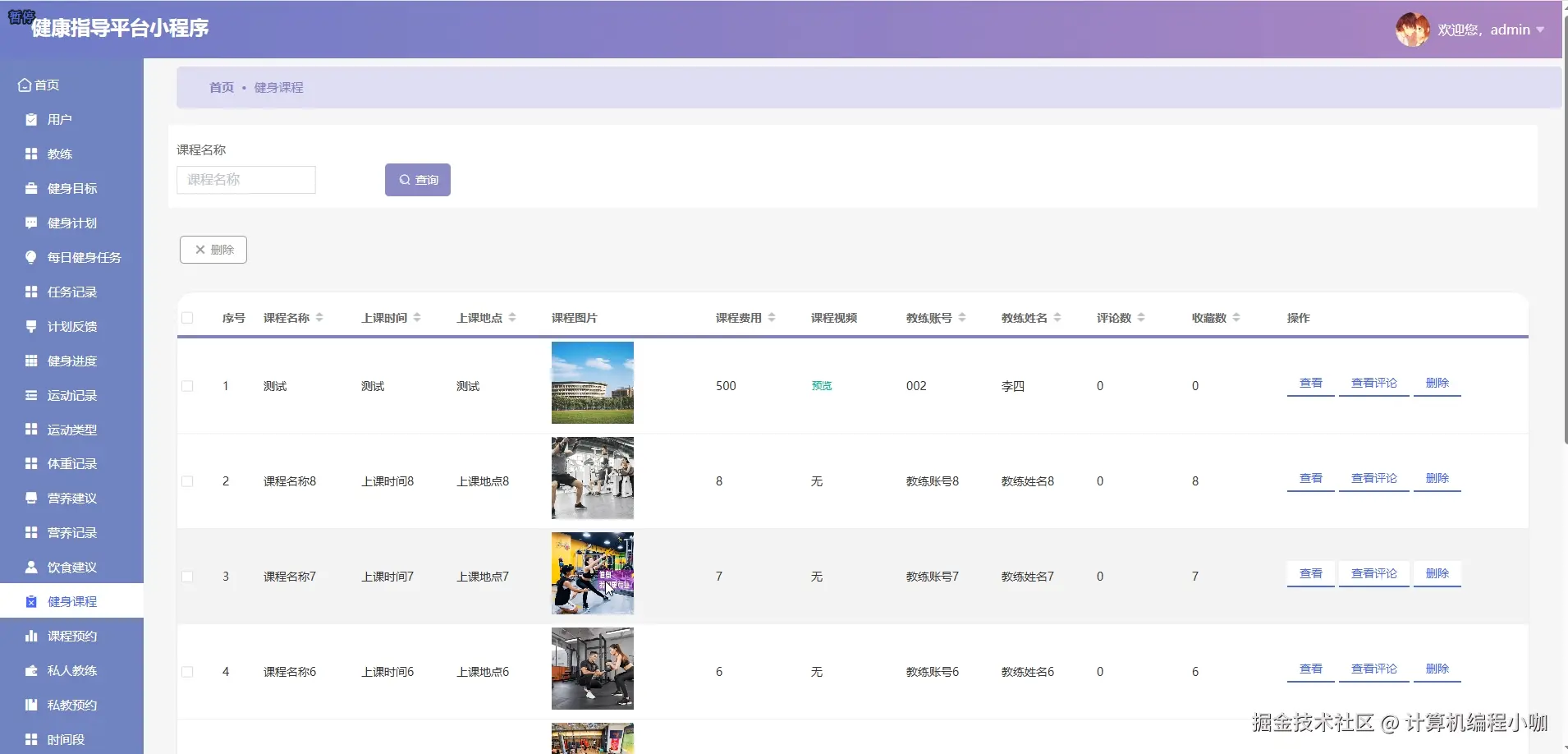The image size is (1568, 754).
Task: Click the 任务记录 grid icon
Action: (31, 292)
